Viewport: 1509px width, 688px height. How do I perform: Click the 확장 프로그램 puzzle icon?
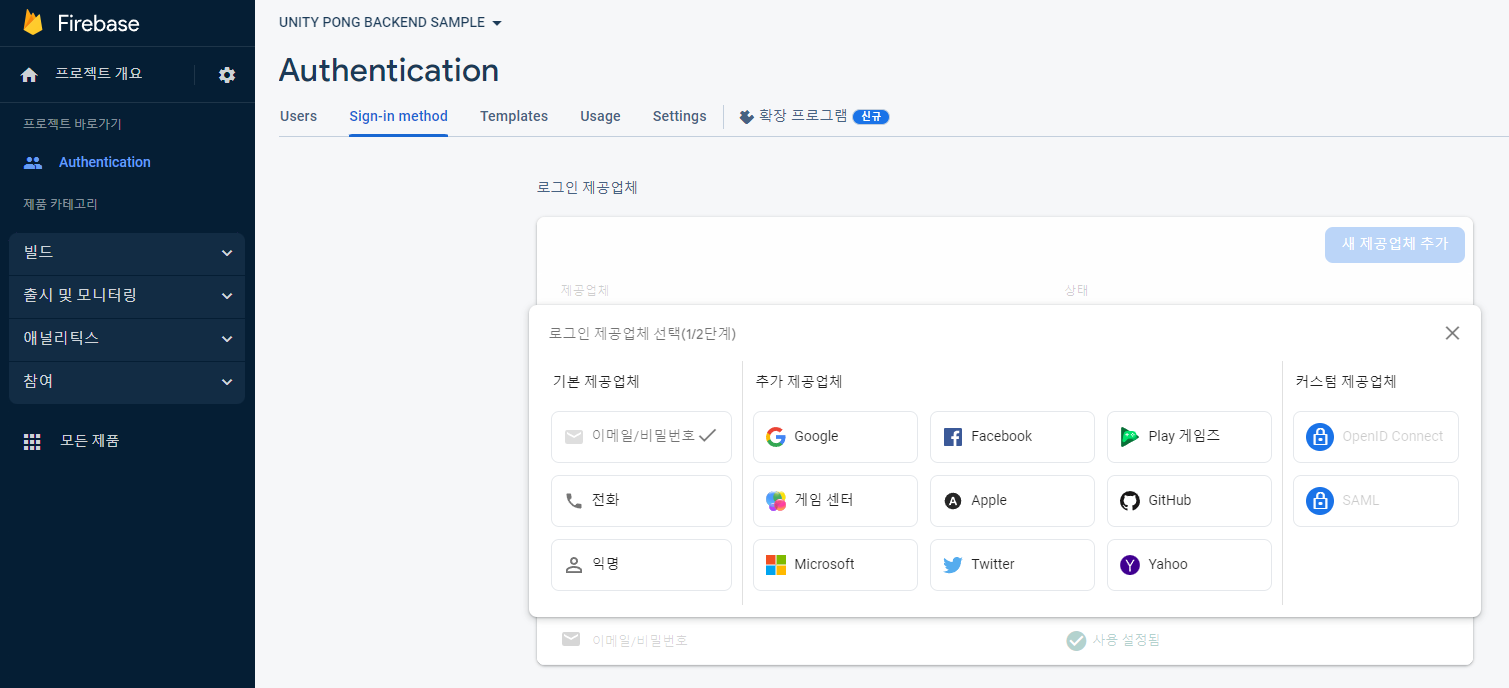(x=746, y=116)
